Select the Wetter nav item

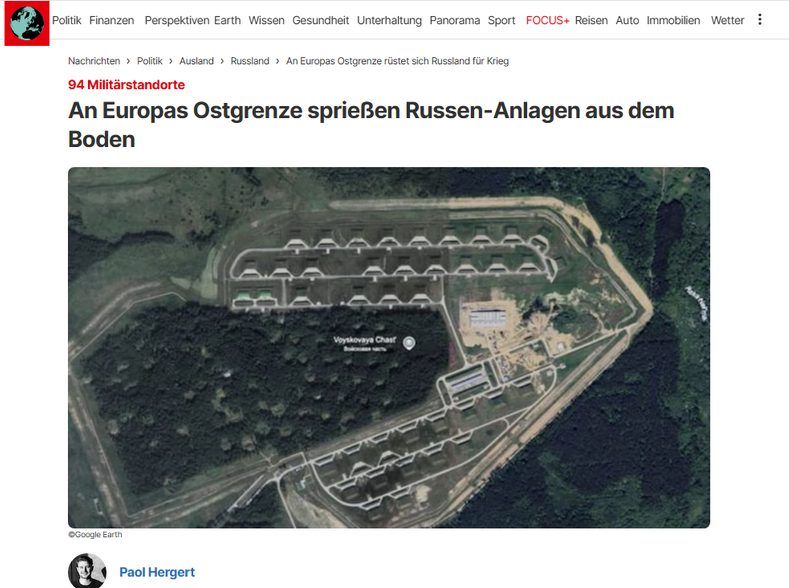point(727,20)
